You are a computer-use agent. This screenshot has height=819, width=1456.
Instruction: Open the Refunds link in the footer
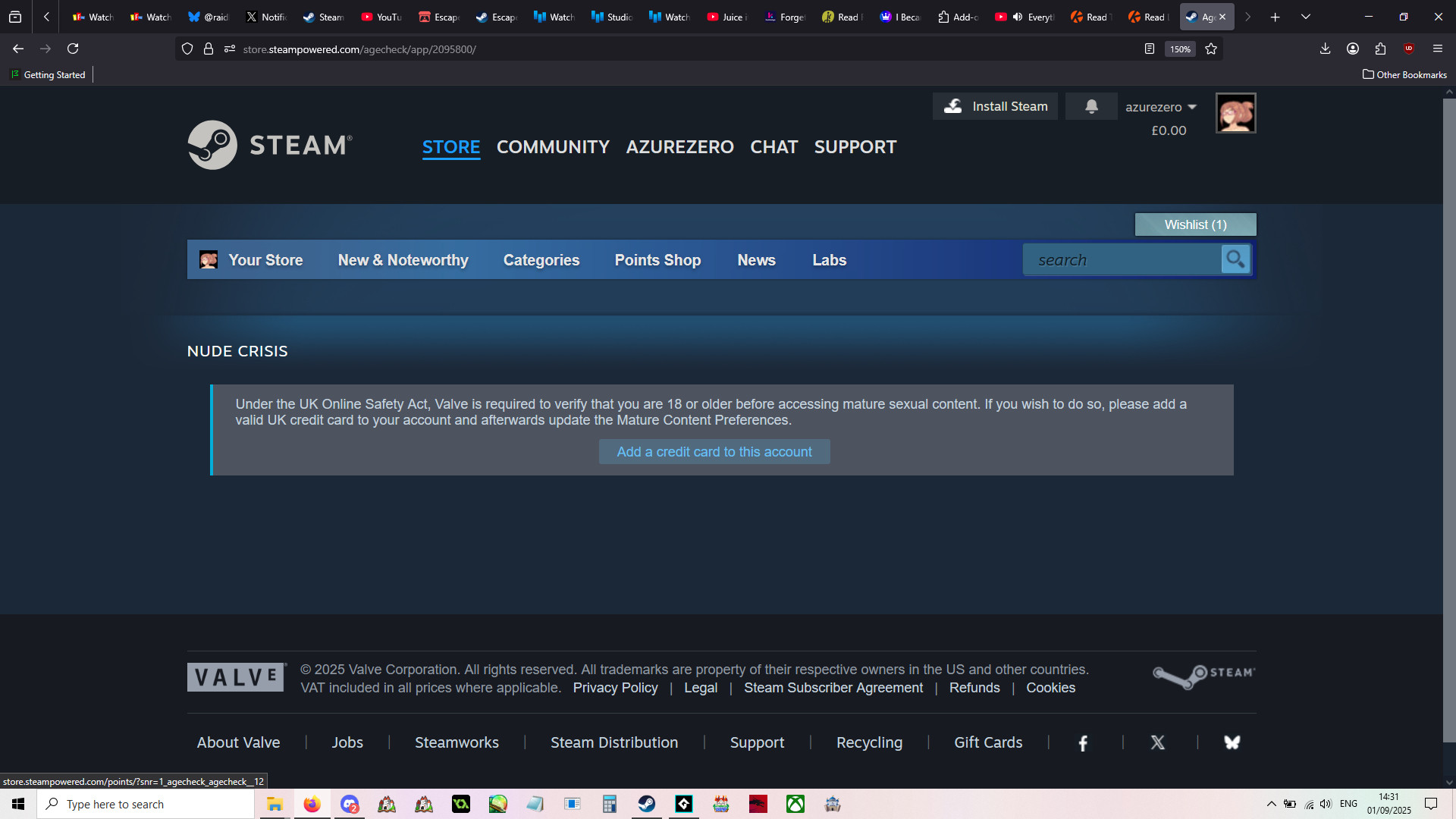[974, 688]
